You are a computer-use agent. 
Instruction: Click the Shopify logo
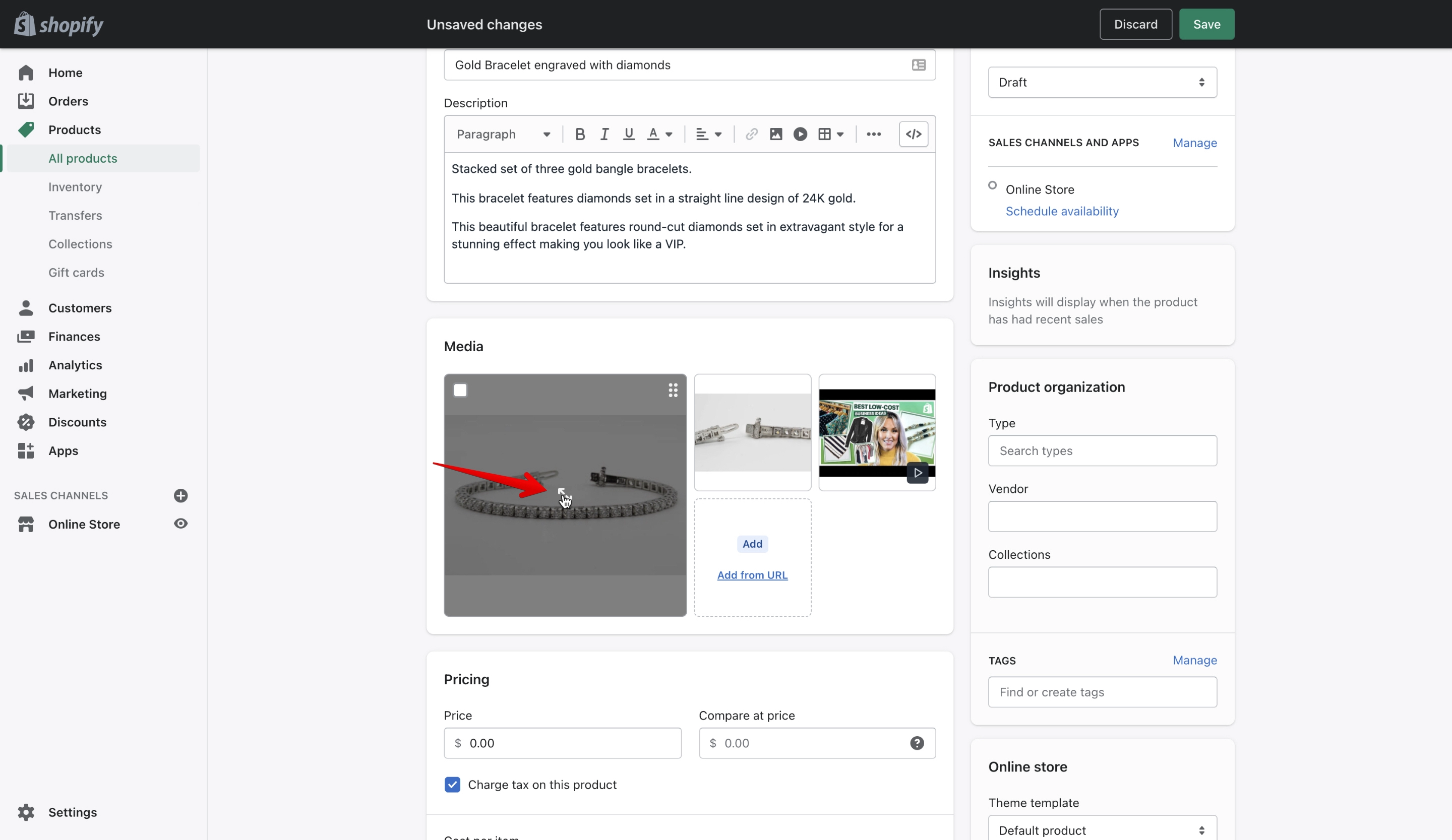pyautogui.click(x=58, y=24)
